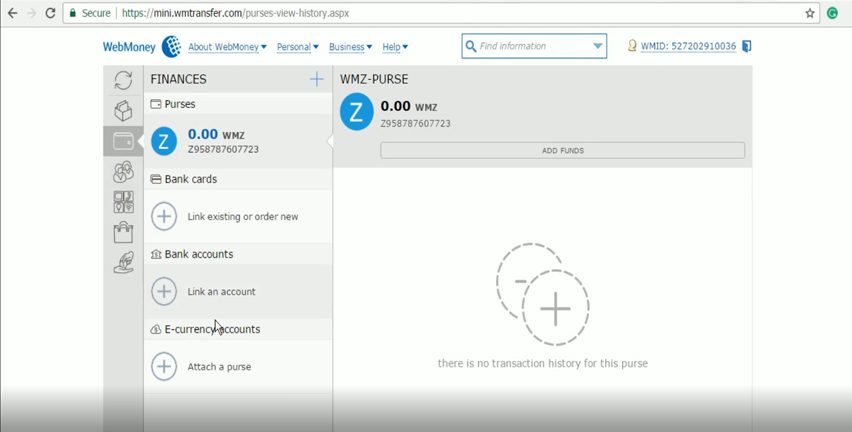
Task: Click the user profile icon before WMID
Action: point(632,46)
